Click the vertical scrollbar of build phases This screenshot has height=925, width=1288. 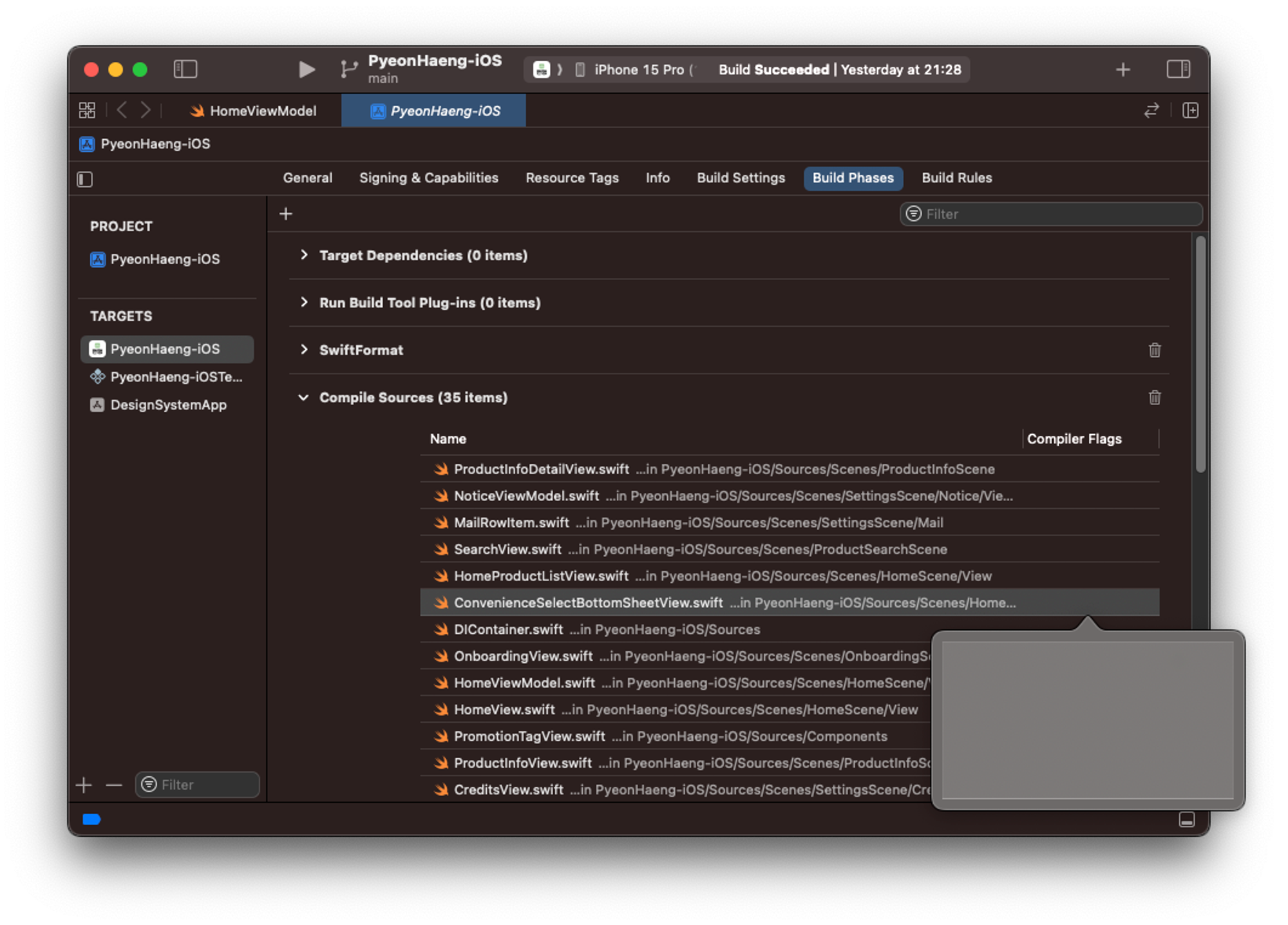[x=1200, y=354]
